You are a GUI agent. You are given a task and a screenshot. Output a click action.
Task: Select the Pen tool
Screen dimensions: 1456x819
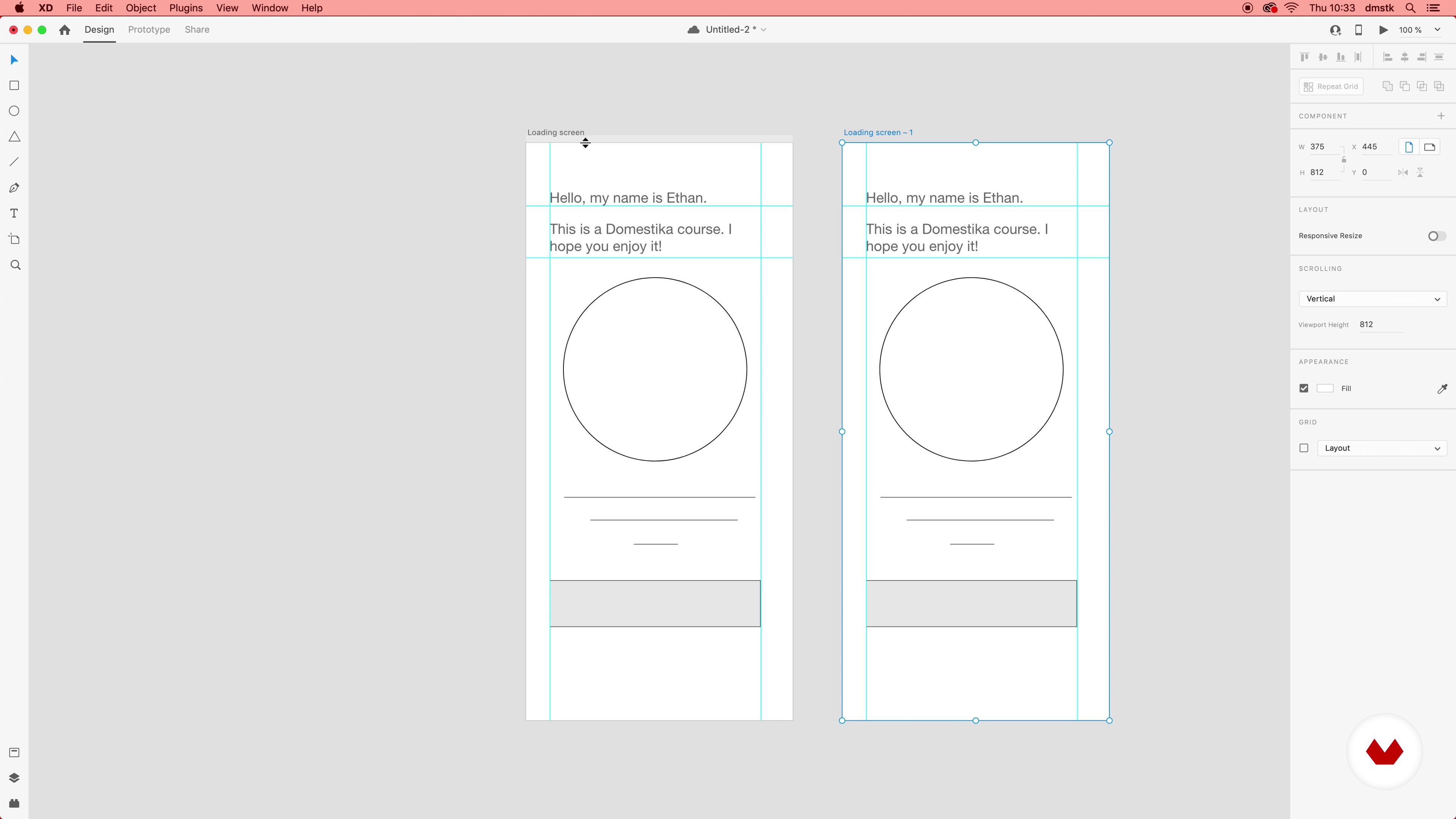point(14,188)
